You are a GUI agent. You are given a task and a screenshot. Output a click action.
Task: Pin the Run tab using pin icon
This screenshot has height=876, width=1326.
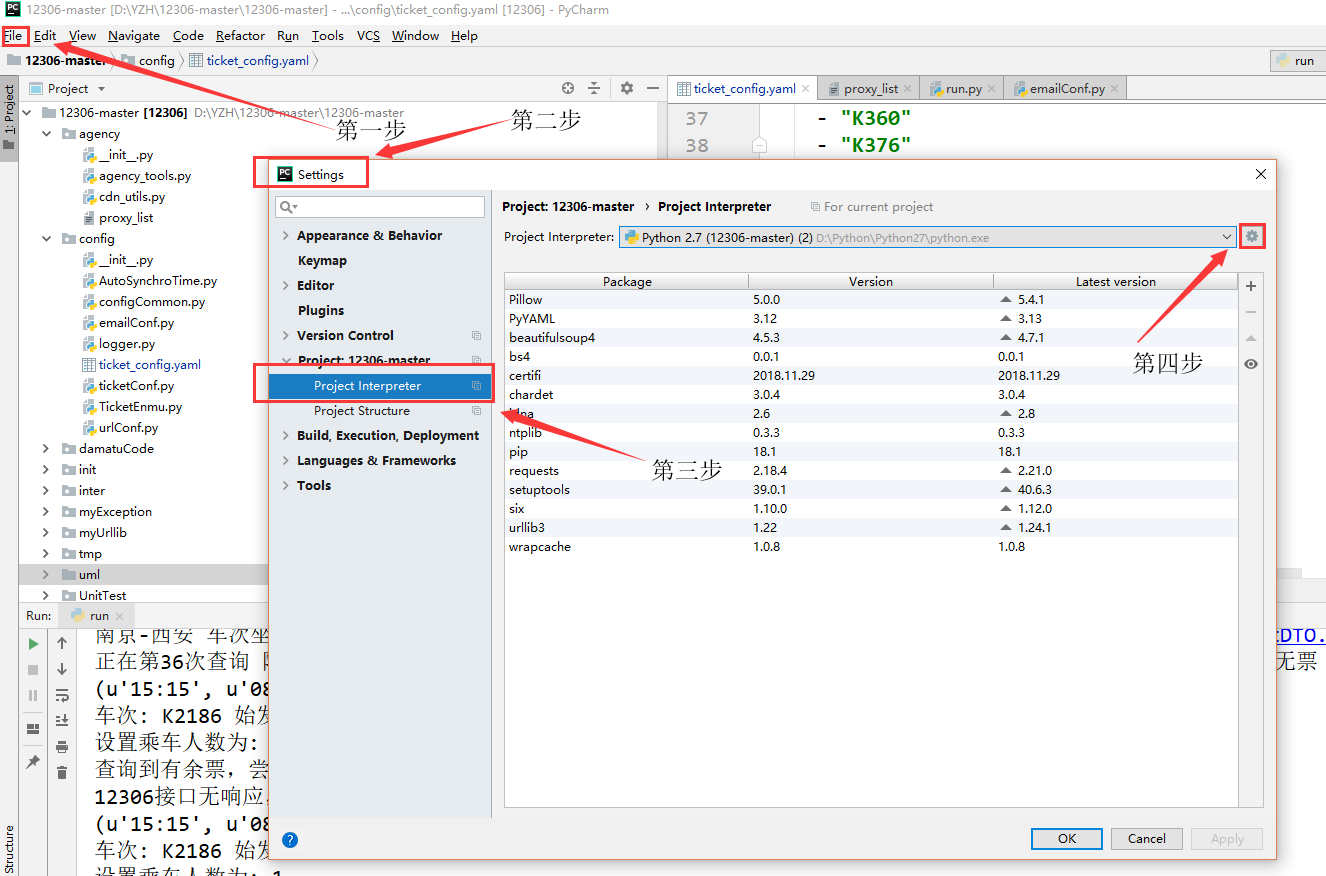pyautogui.click(x=33, y=760)
